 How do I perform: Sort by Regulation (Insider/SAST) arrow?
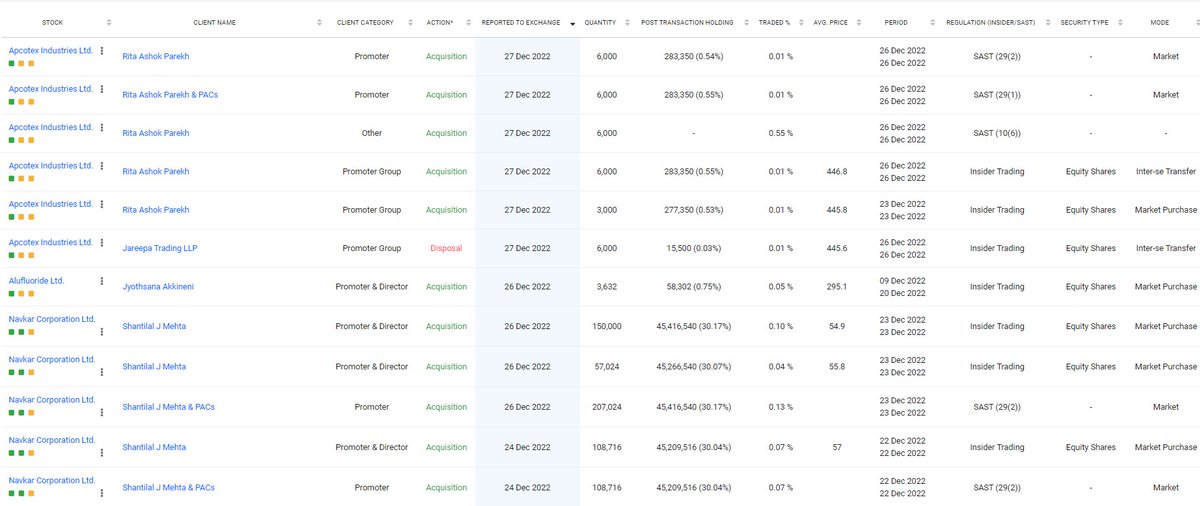(1048, 22)
